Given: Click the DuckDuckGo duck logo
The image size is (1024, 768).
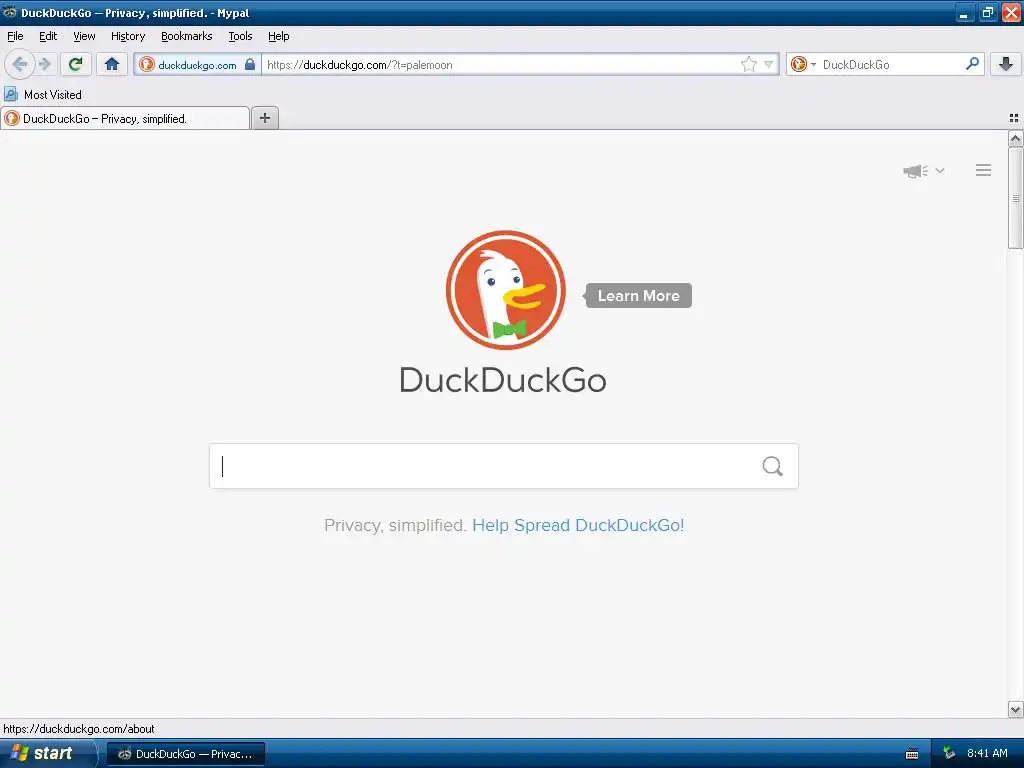Looking at the screenshot, I should coord(505,289).
